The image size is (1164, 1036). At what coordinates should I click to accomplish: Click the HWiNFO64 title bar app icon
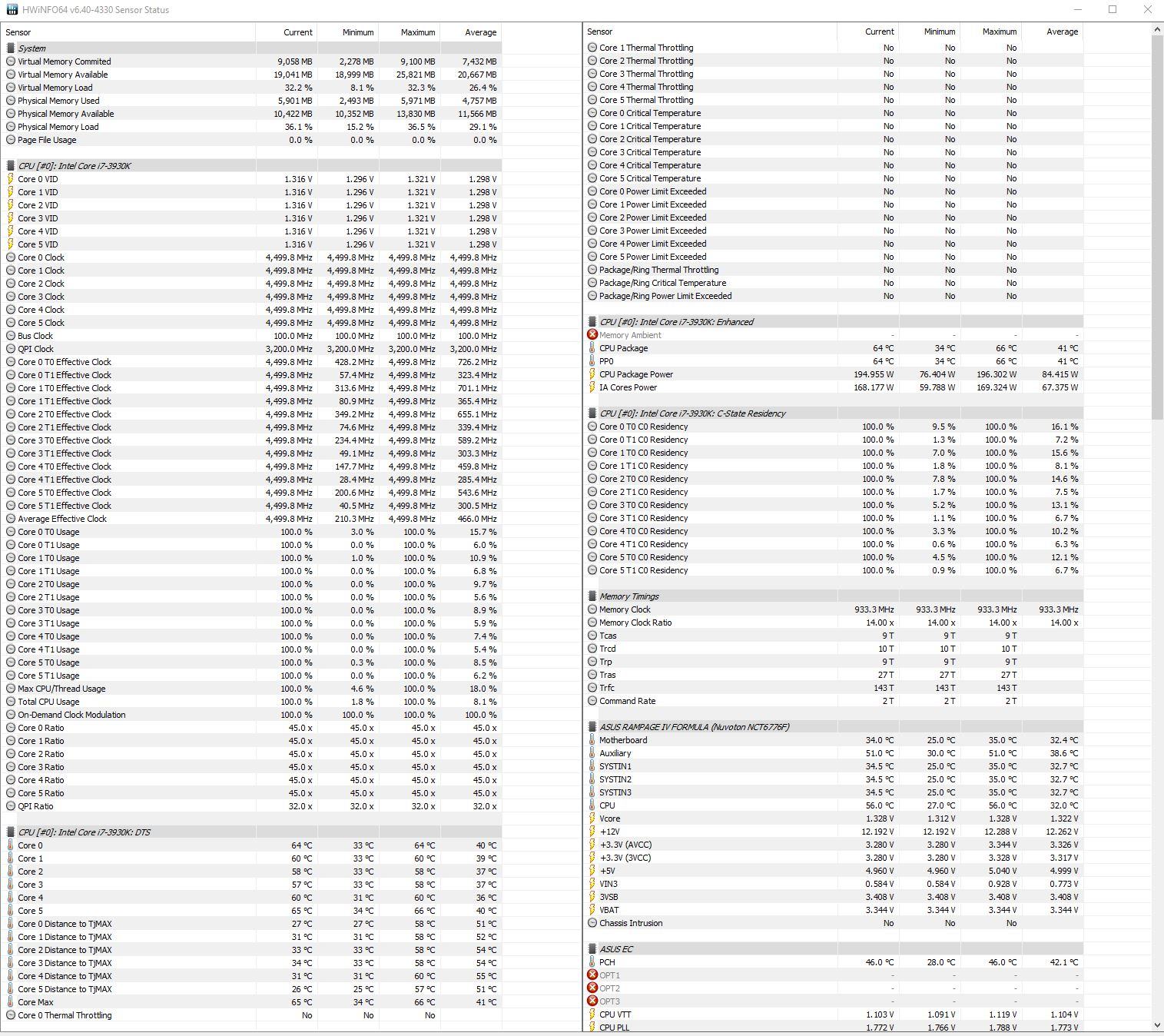coord(12,10)
